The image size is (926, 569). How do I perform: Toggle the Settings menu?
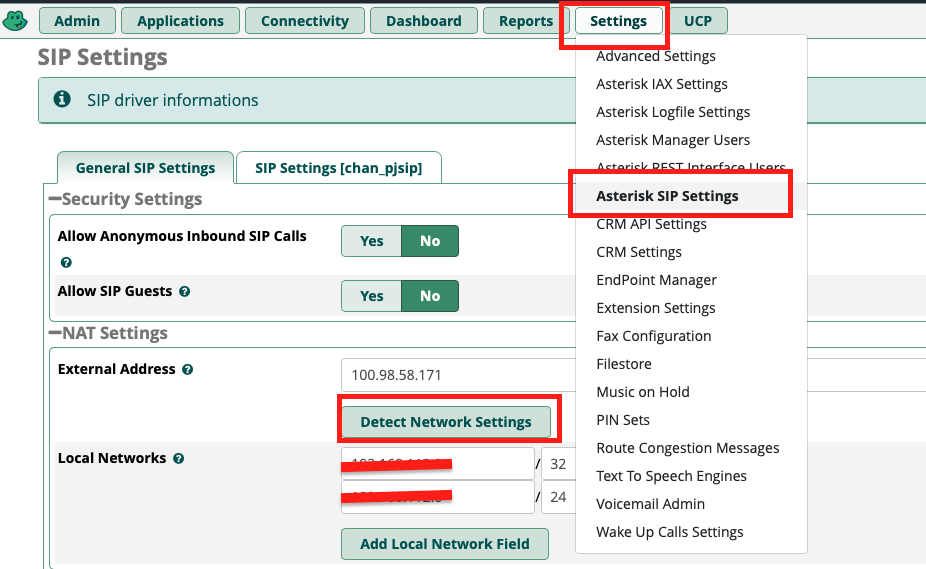click(x=618, y=21)
